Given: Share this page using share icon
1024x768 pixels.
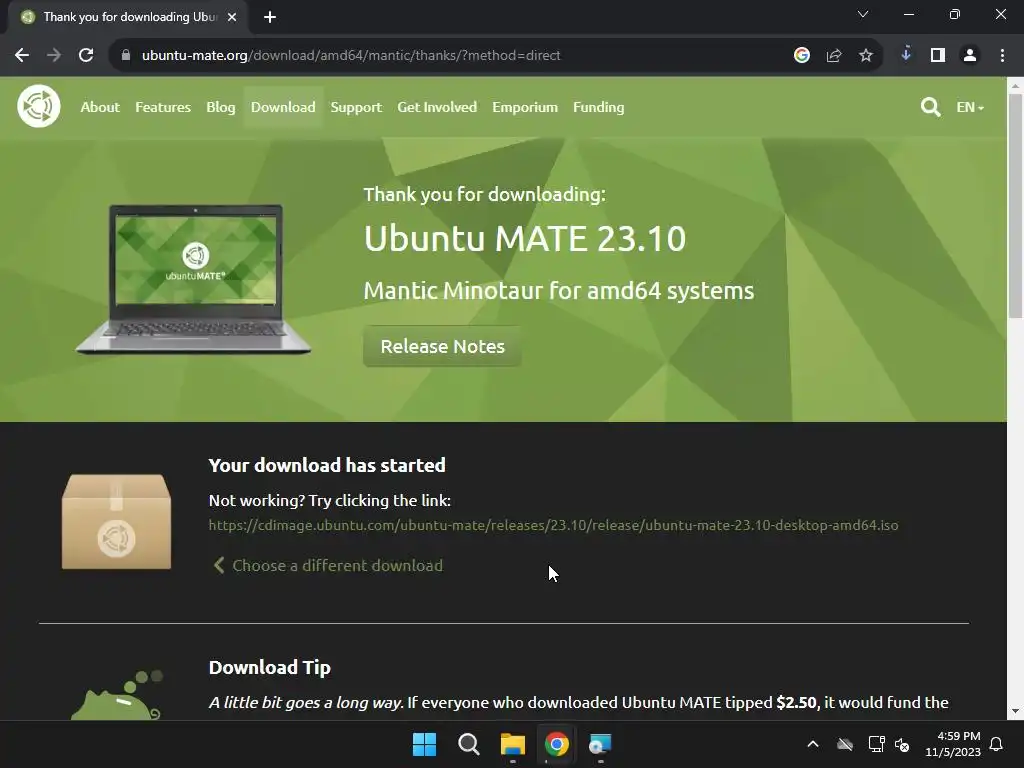Looking at the screenshot, I should (833, 56).
